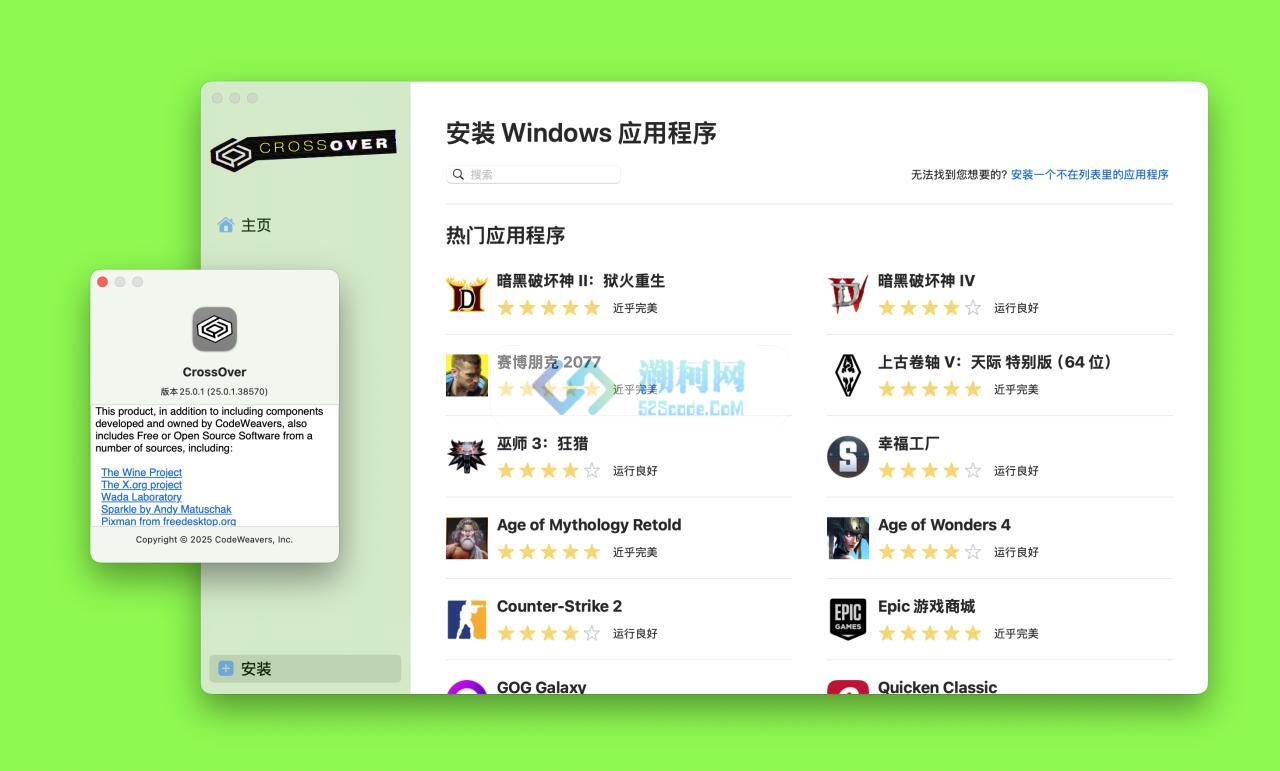Open The Wine Project link
The width and height of the screenshot is (1280, 771).
(141, 472)
